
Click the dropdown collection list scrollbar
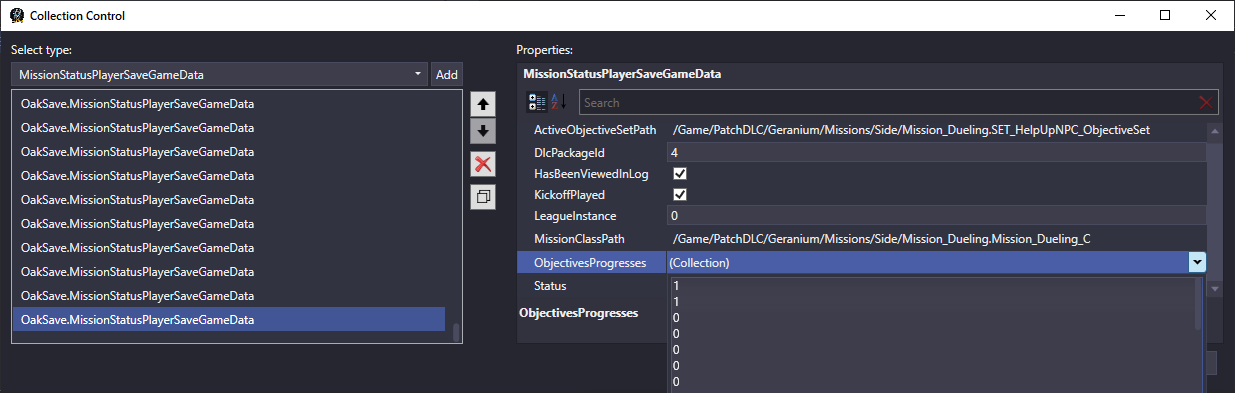[x=1198, y=304]
